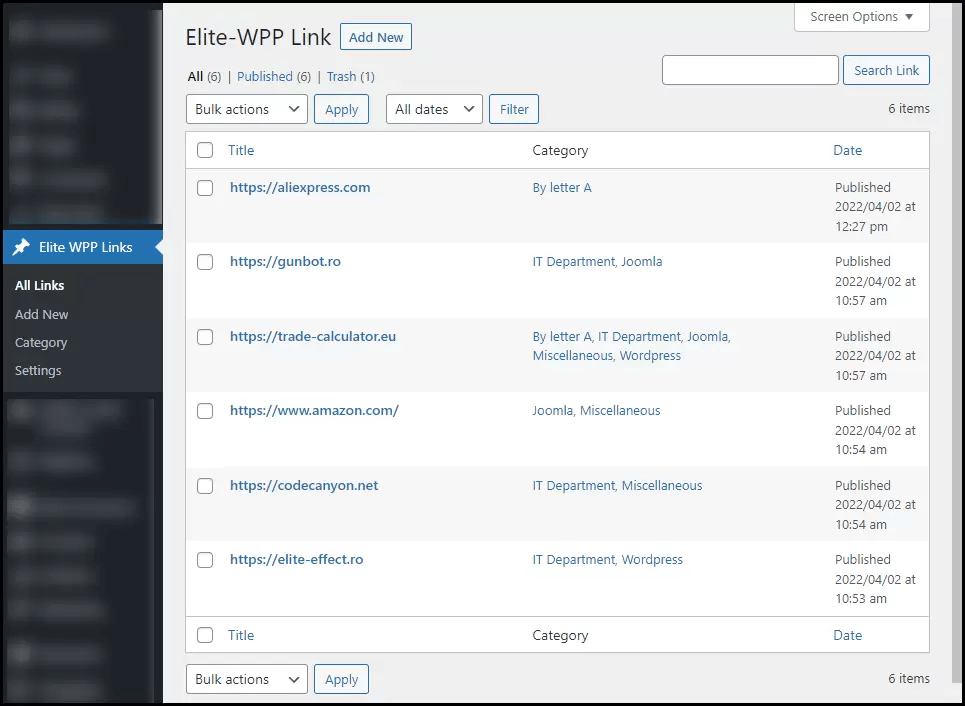The image size is (965, 706).
Task: Click Wordpress category in trade-calculator.eu row
Action: tap(651, 356)
